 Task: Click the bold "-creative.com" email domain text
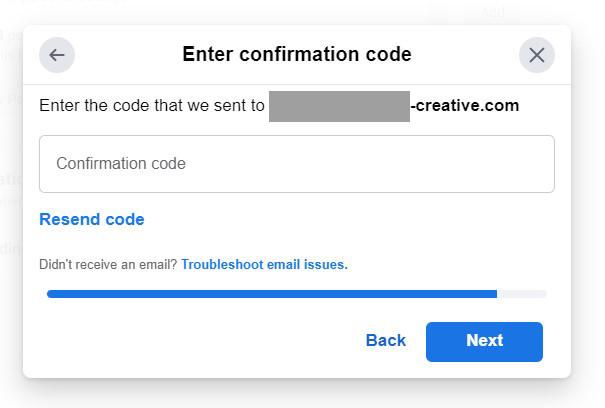pyautogui.click(x=465, y=105)
